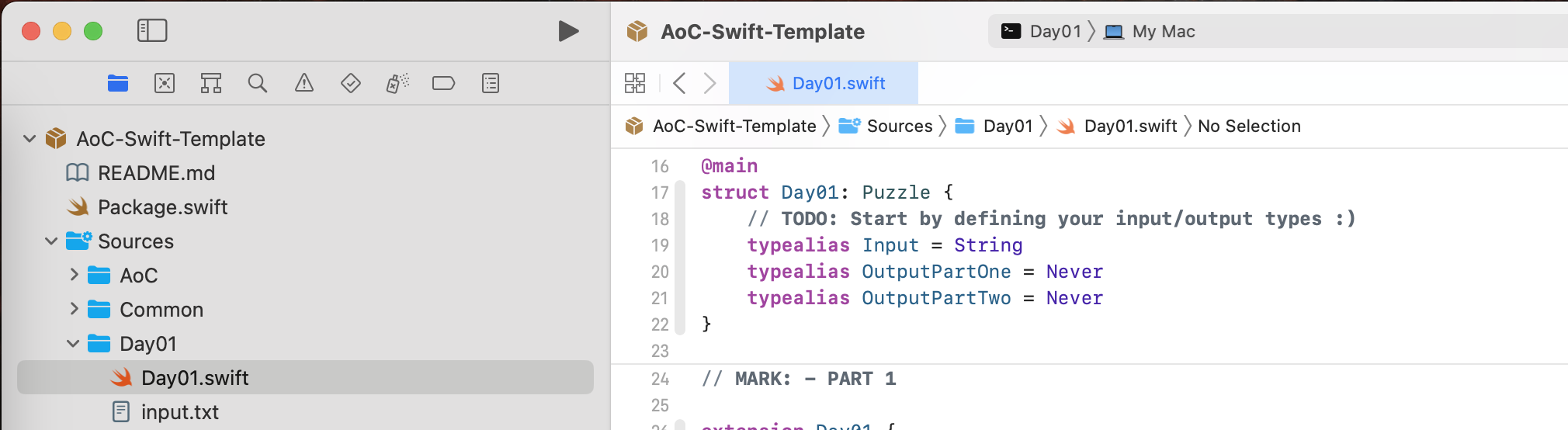Click the package icon beside the project title
Screen dimensions: 1568x430
click(x=637, y=31)
